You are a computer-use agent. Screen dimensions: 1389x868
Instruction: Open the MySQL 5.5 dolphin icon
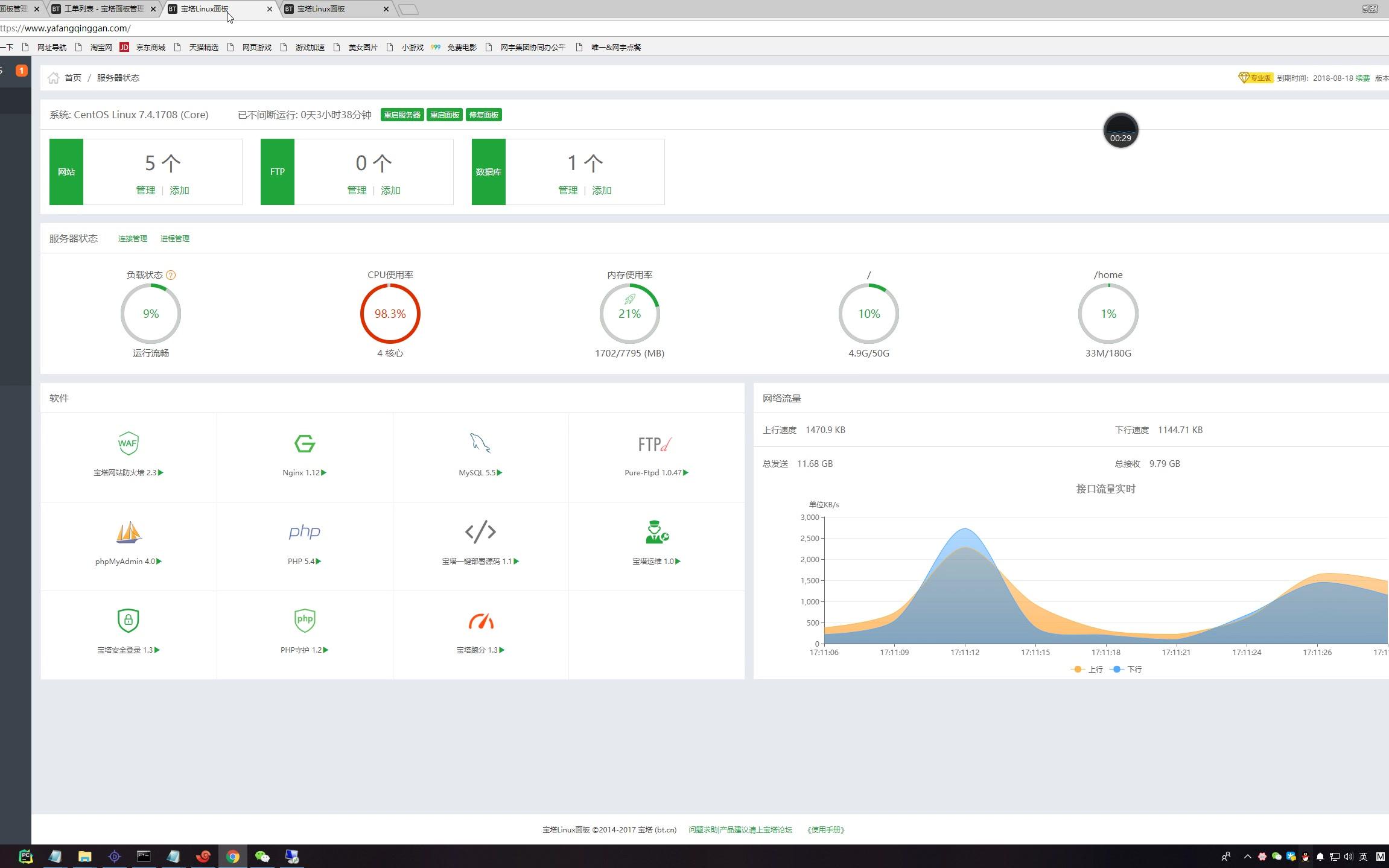[x=480, y=443]
